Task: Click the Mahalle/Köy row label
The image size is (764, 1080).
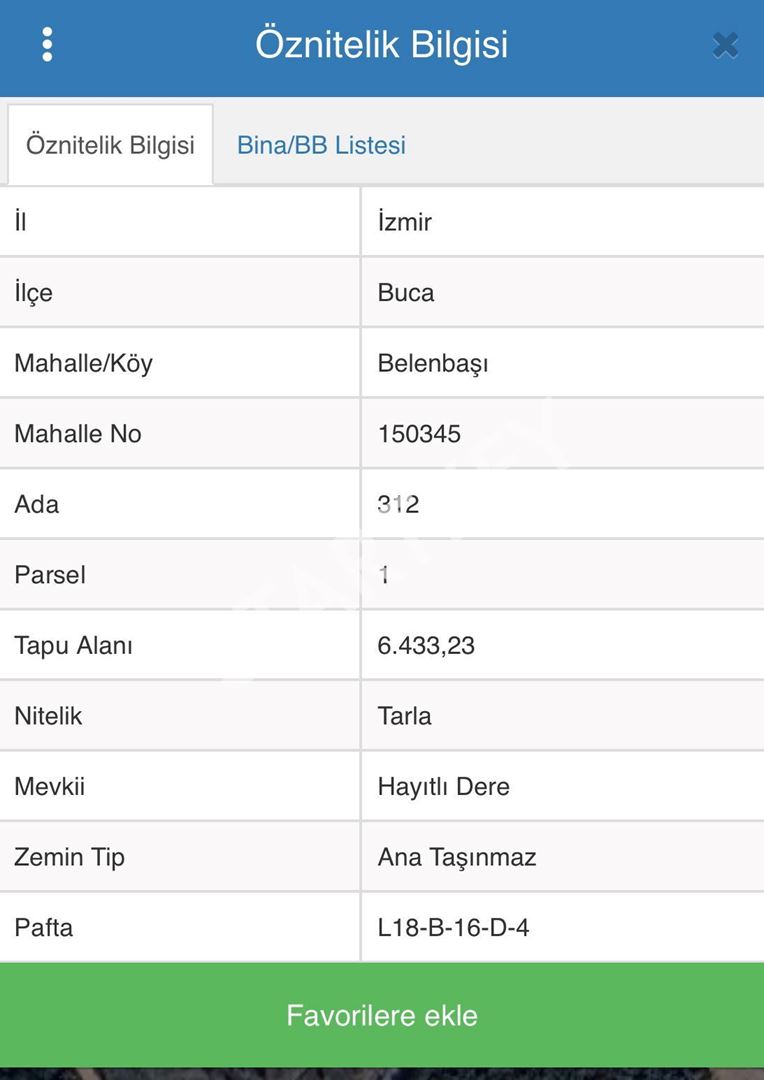Action: coord(83,363)
